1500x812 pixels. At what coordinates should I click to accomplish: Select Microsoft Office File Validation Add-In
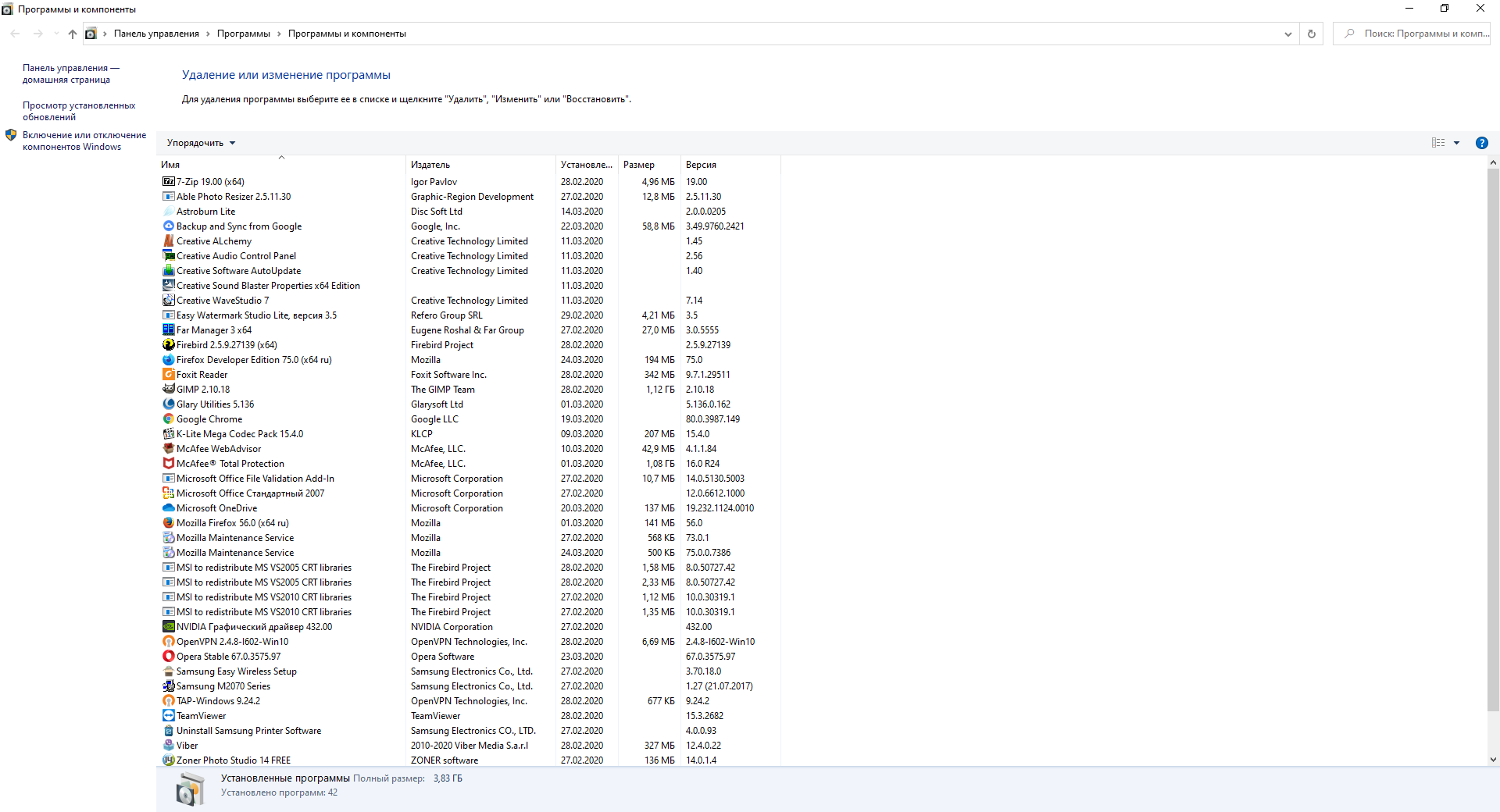pyautogui.click(x=469, y=479)
